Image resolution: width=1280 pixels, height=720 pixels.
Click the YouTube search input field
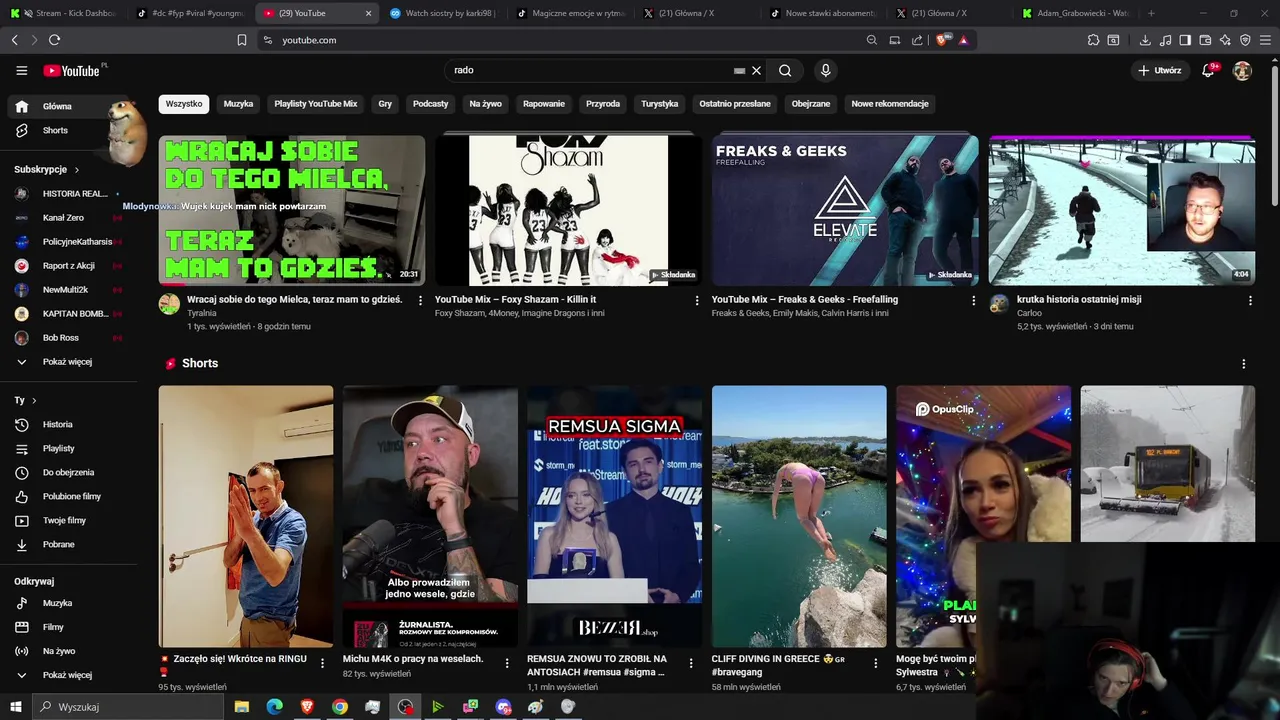pyautogui.click(x=590, y=70)
